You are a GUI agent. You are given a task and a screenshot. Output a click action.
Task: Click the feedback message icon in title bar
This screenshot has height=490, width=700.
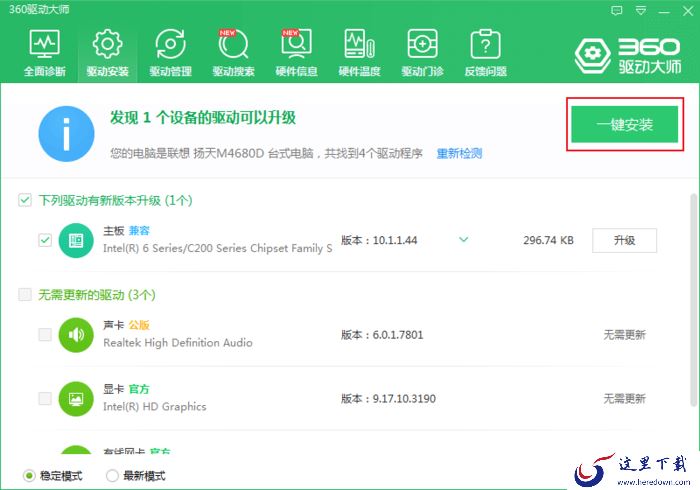point(617,11)
